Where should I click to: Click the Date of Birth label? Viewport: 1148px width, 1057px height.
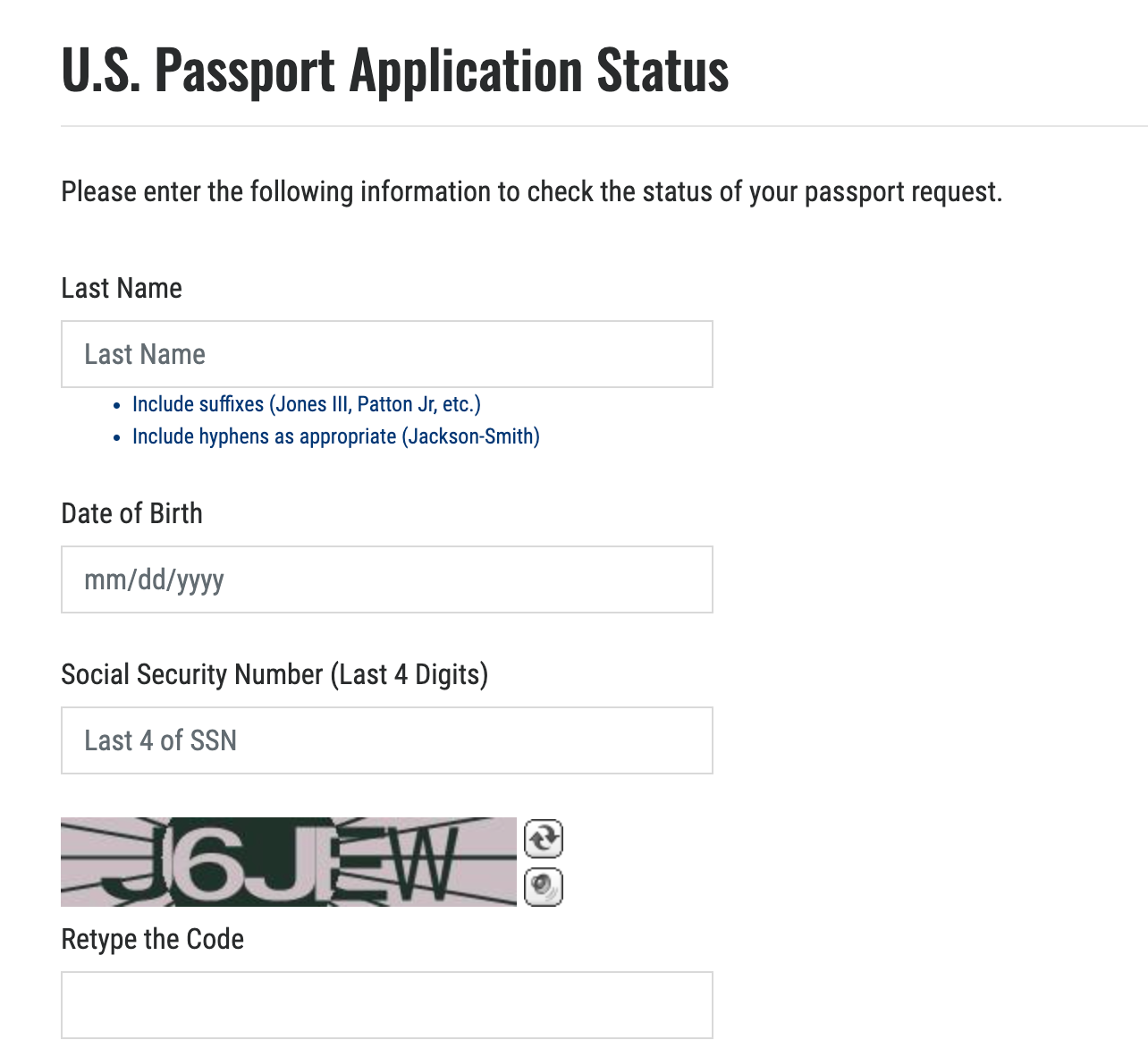[131, 513]
